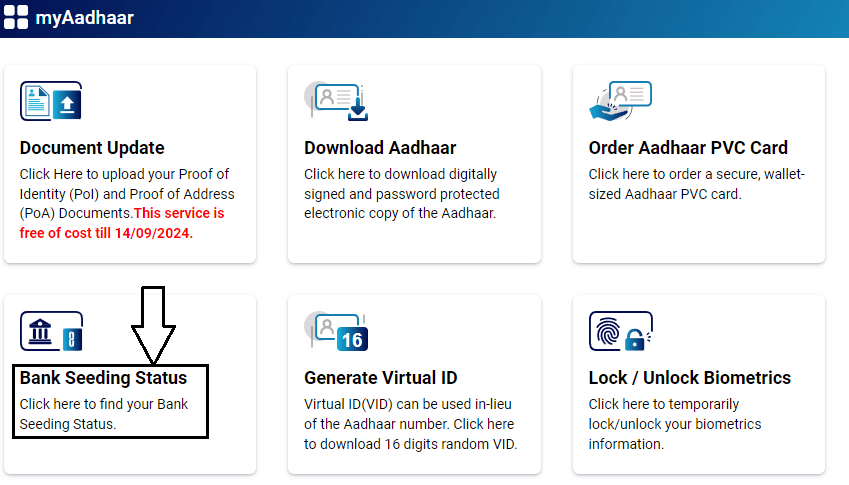Click the Document Update upload icon

click(x=51, y=101)
